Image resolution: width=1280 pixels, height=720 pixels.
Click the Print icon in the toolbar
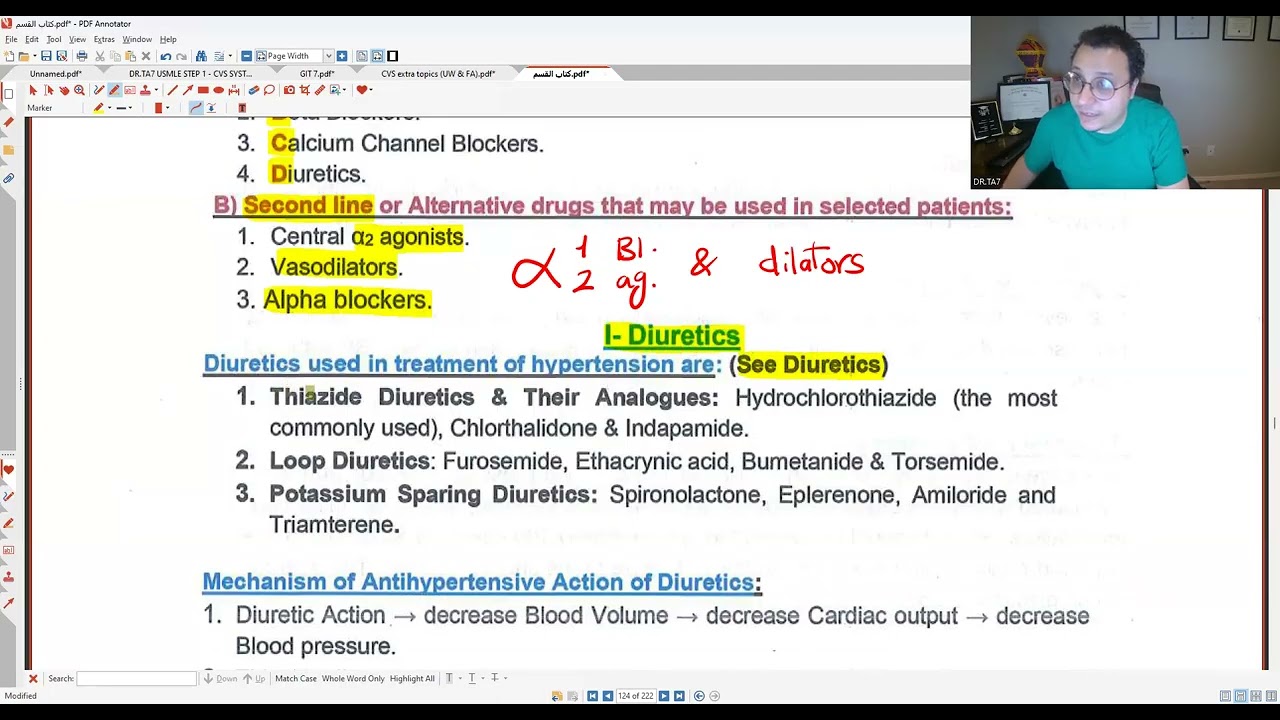[x=82, y=56]
